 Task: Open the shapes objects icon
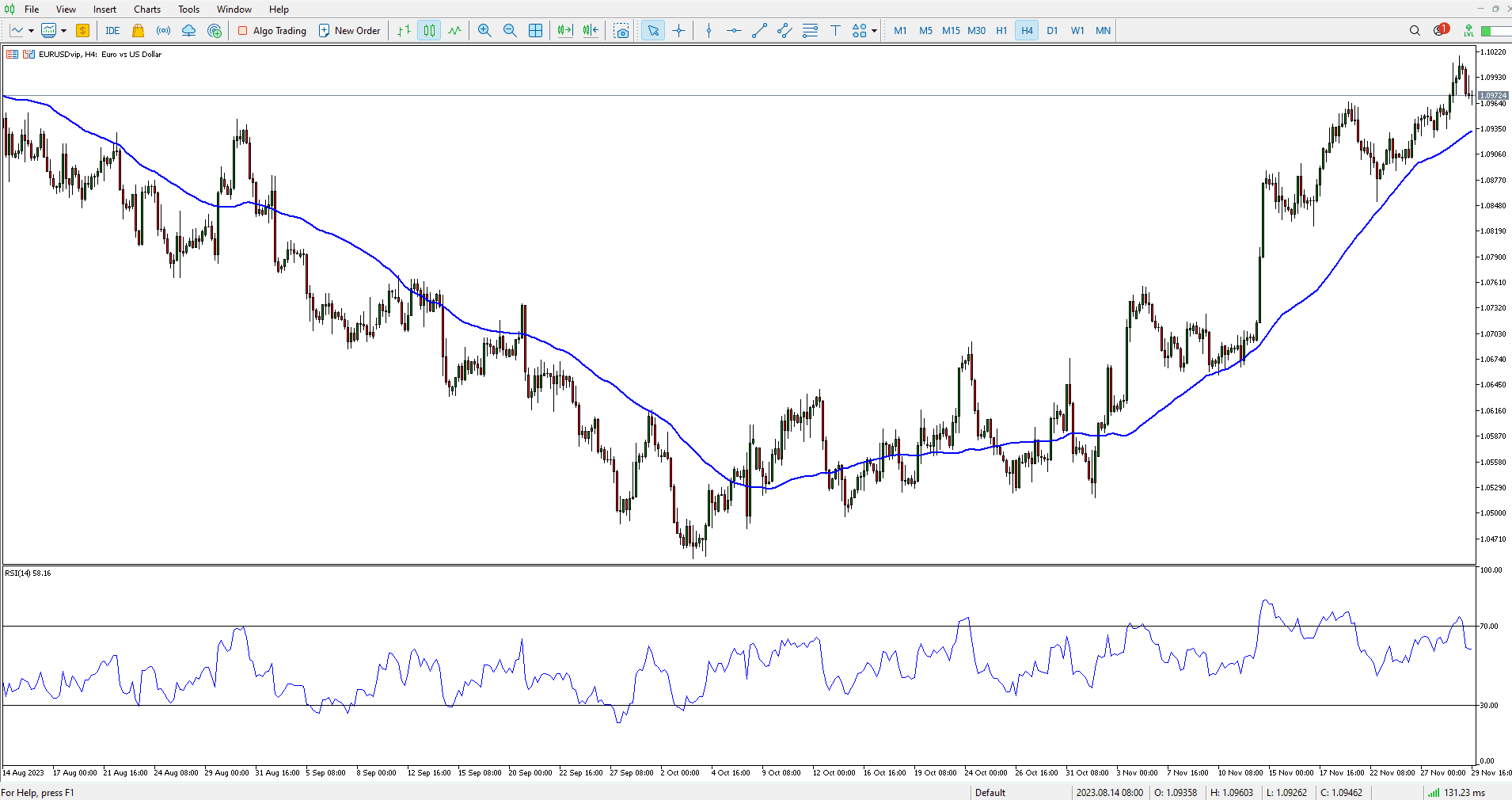point(859,31)
